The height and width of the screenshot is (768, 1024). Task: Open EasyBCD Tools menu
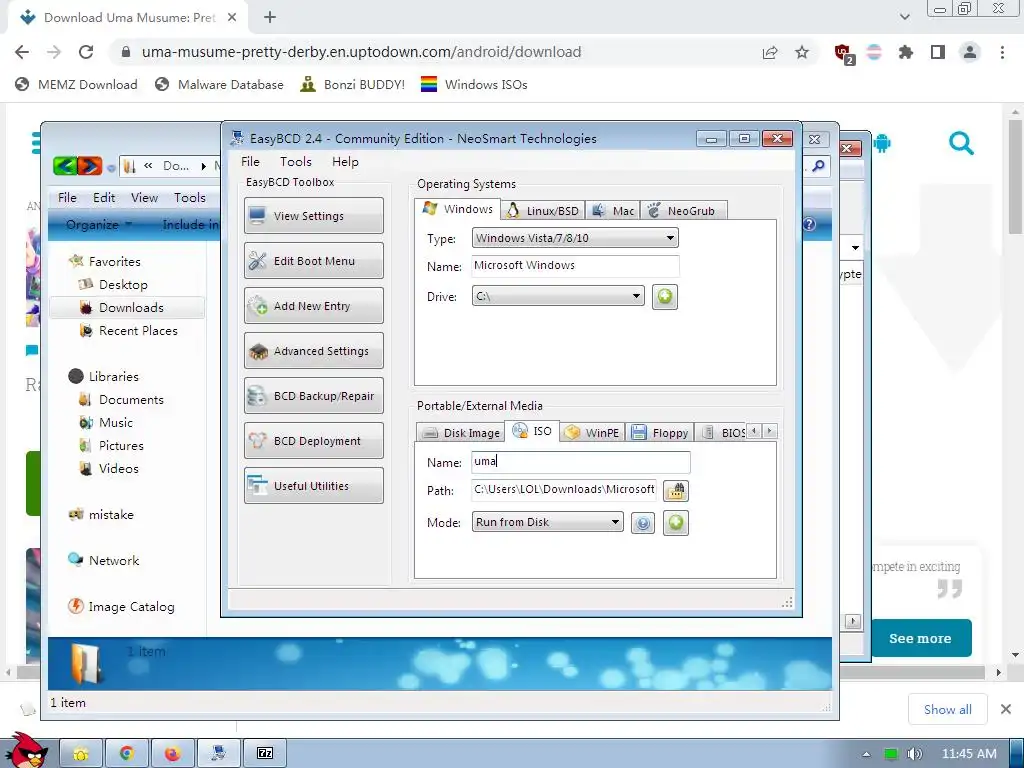pos(296,161)
